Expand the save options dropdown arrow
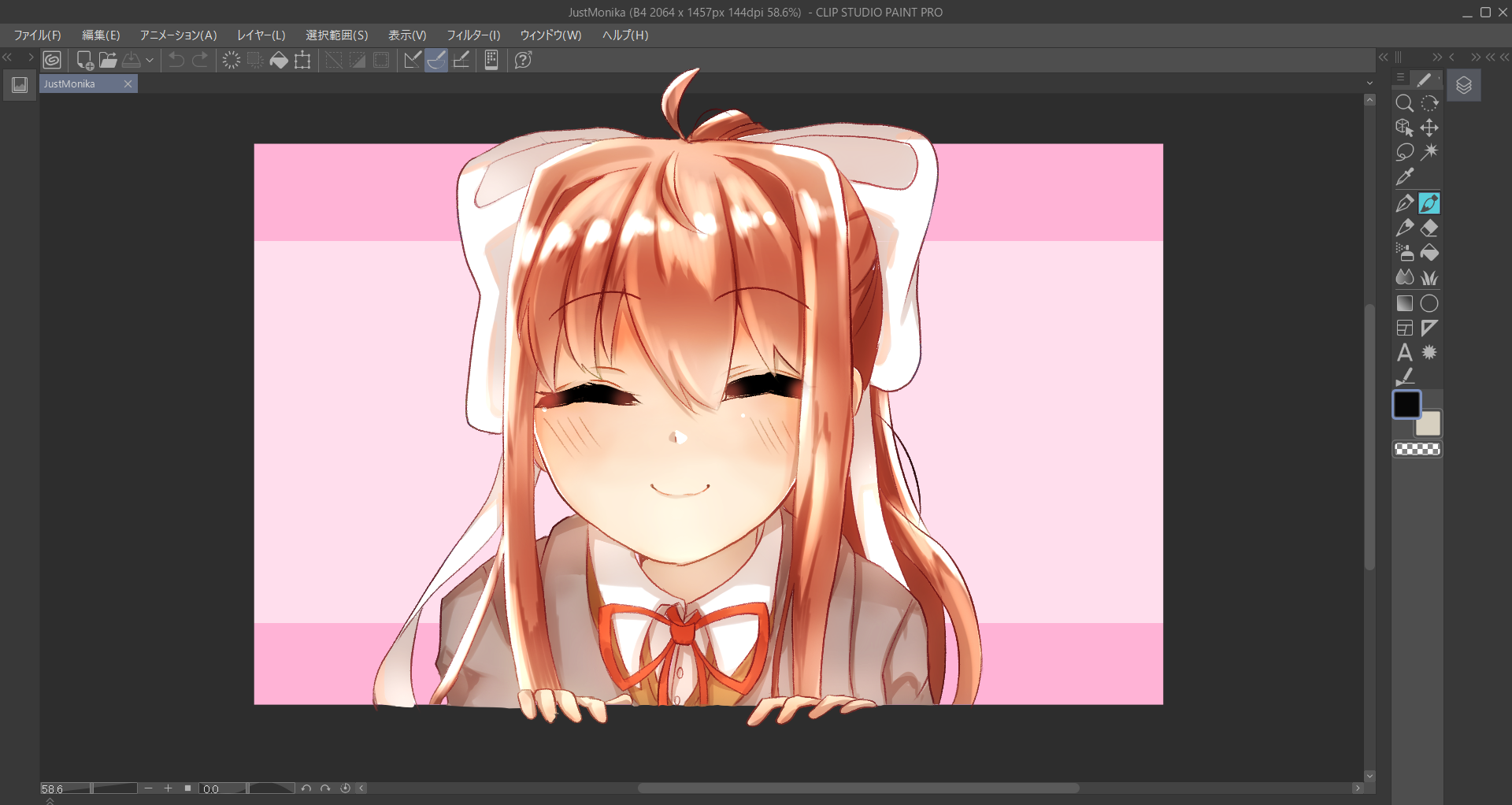The height and width of the screenshot is (805, 1512). point(150,61)
